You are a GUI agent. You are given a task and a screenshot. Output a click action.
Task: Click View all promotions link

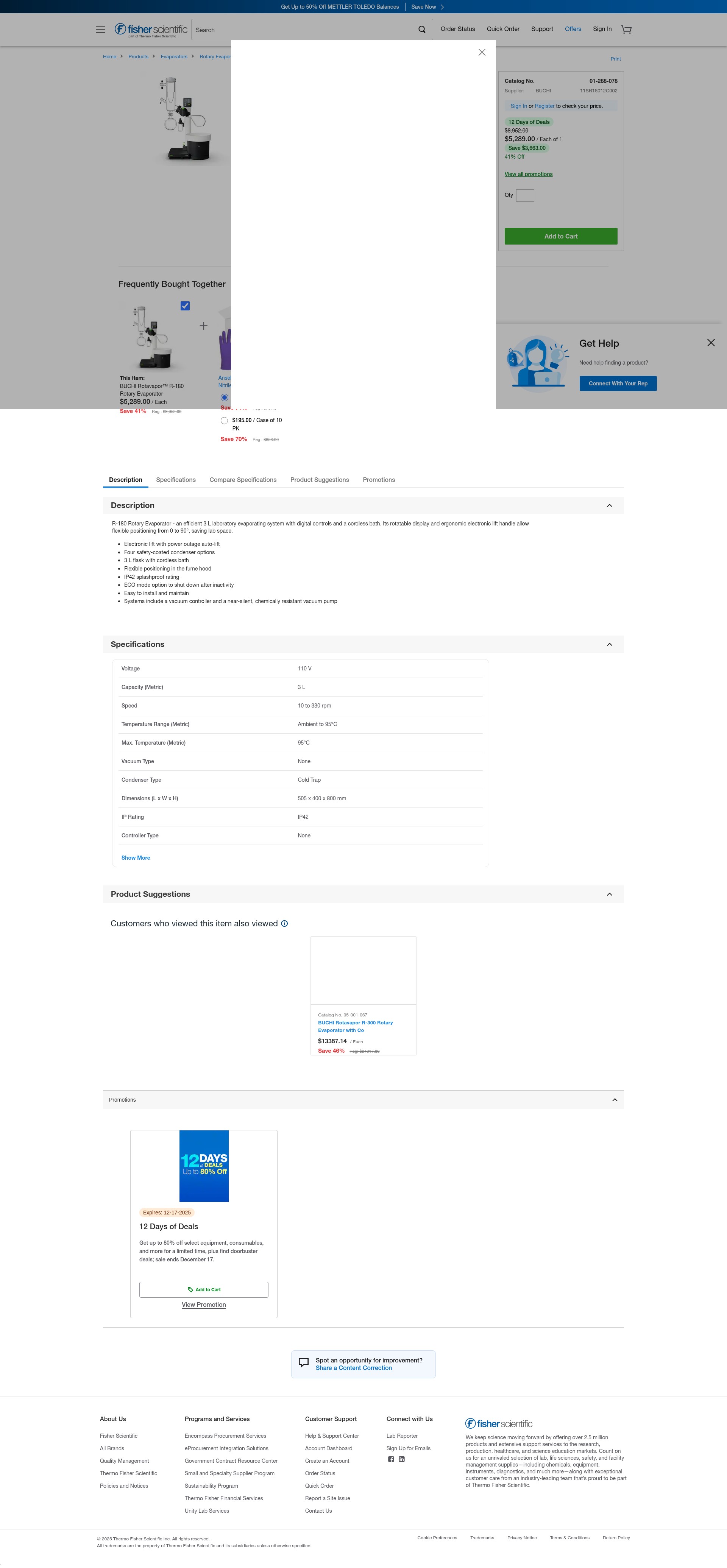(x=529, y=174)
